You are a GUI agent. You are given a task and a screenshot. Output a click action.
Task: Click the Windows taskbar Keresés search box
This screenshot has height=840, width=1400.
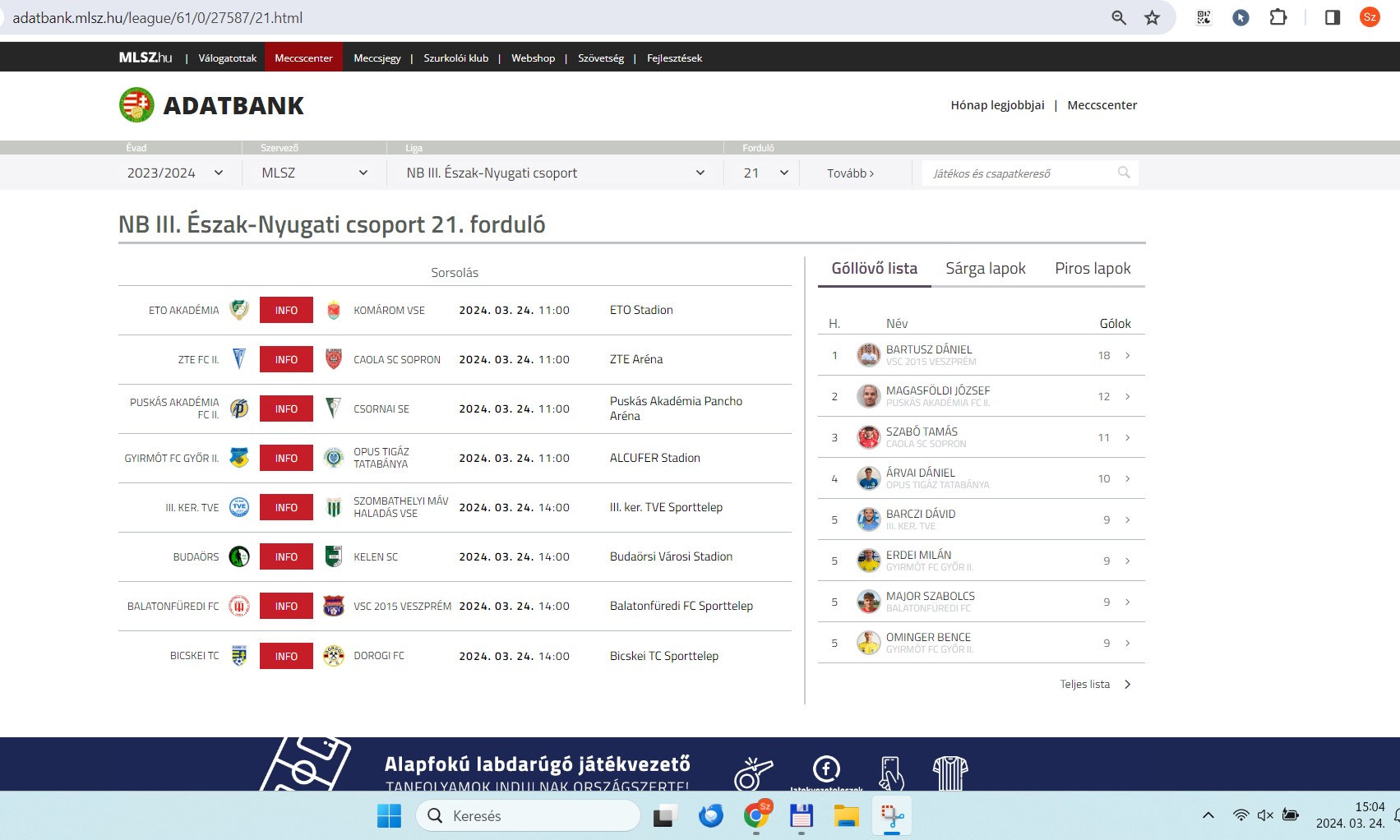(x=528, y=816)
